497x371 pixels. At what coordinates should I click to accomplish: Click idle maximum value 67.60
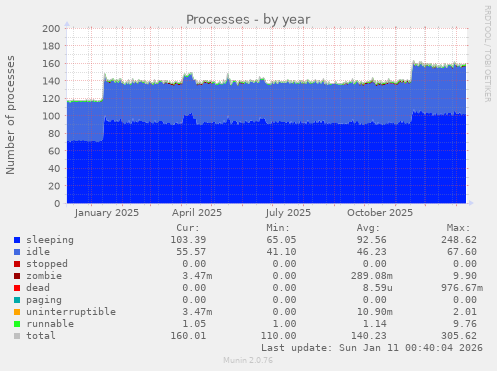(462, 252)
